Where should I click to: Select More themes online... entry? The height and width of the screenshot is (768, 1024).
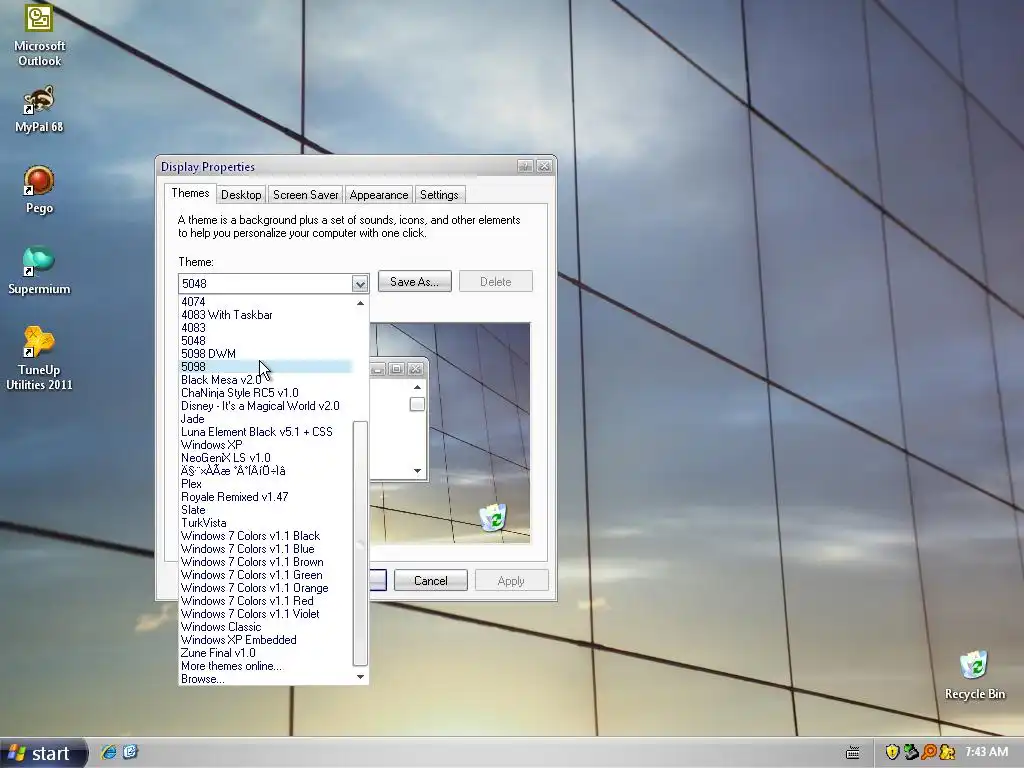coord(266,666)
